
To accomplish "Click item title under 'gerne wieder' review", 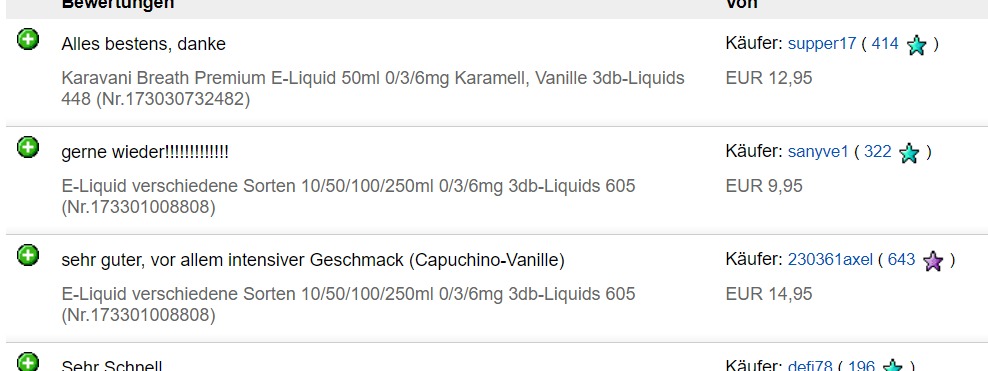I will (x=348, y=197).
